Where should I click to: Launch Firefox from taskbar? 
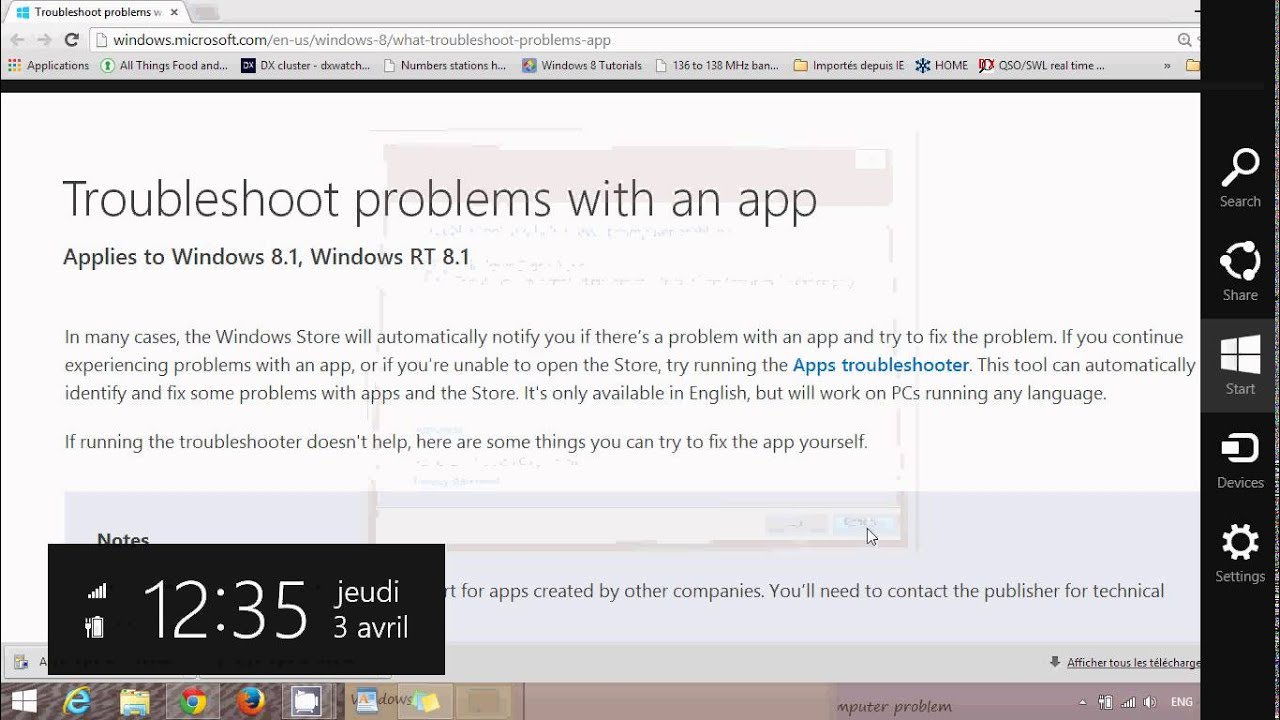tap(249, 701)
